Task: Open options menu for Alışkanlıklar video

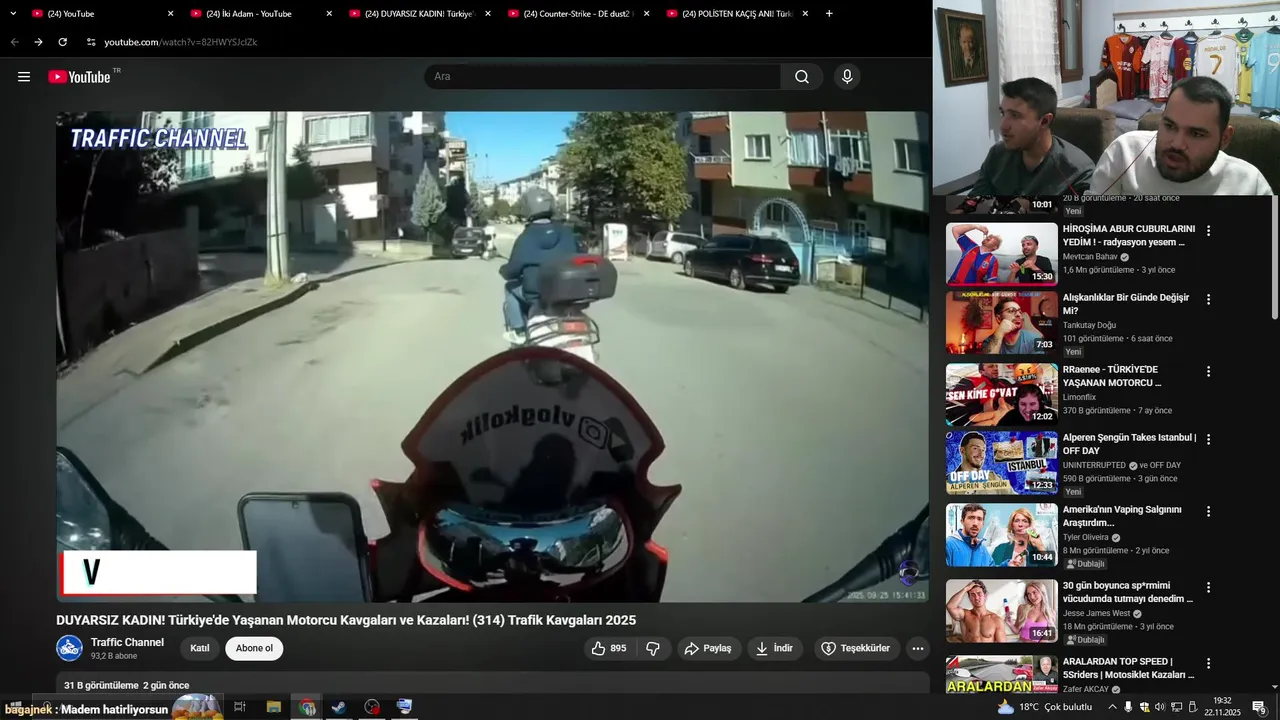Action: [1208, 299]
